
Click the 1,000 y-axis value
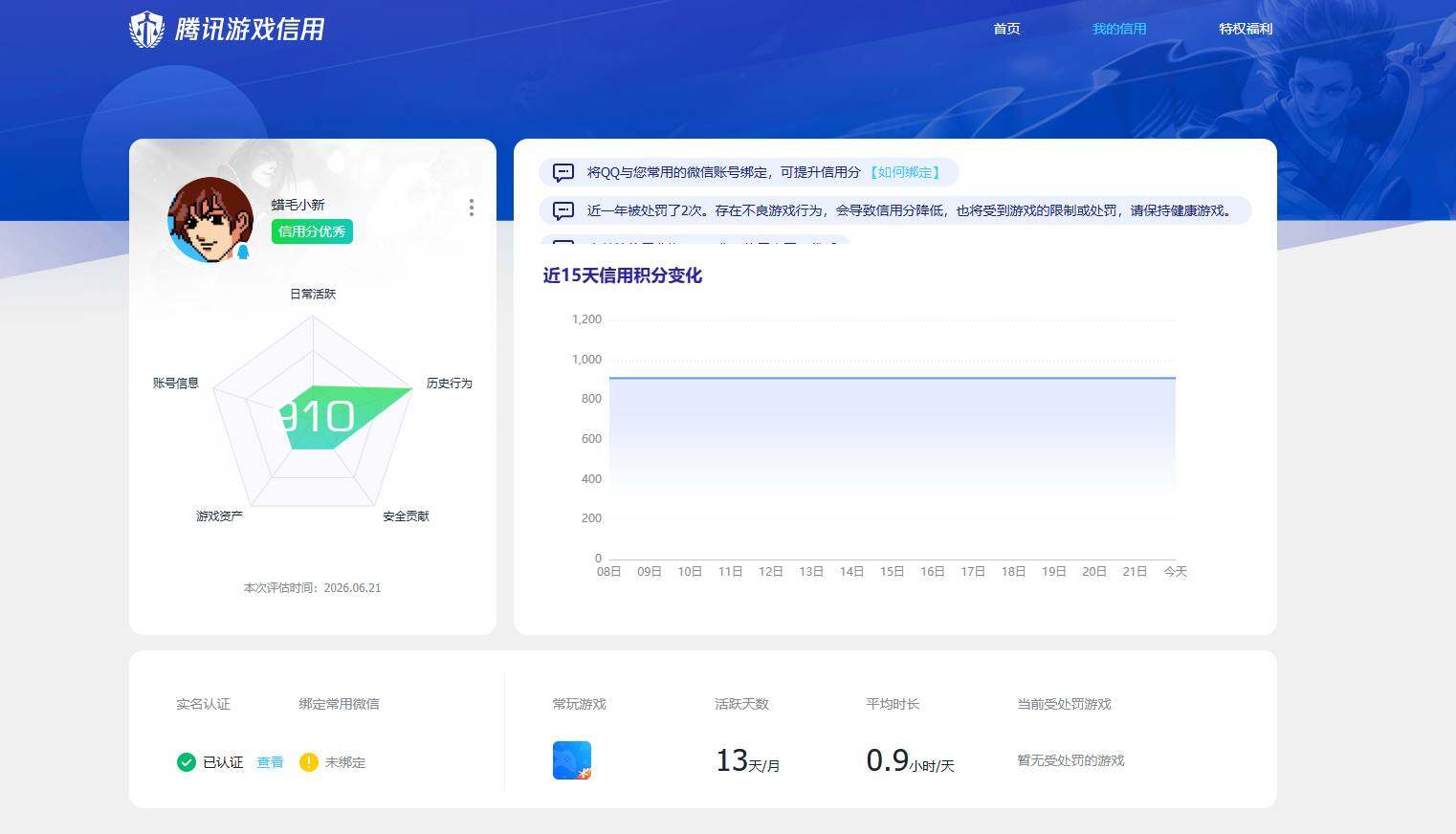tap(586, 359)
